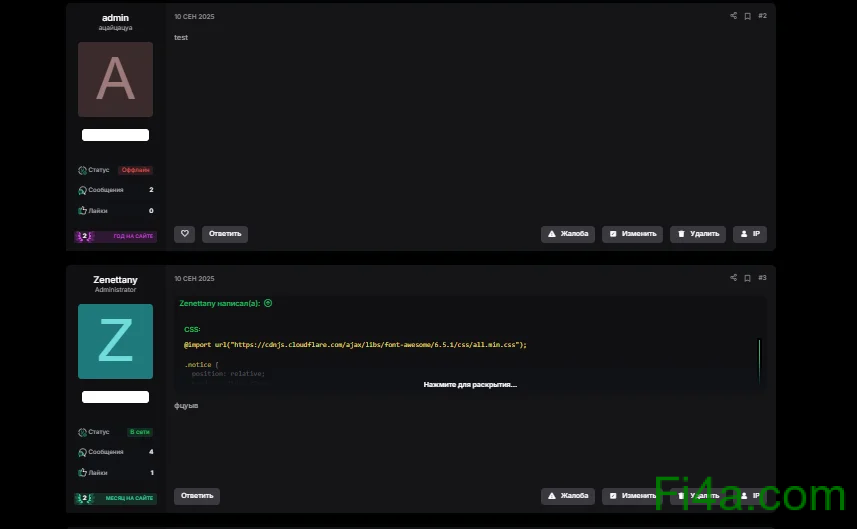Check IP of admin's post
Viewport: 857px width, 529px height.
pos(750,234)
